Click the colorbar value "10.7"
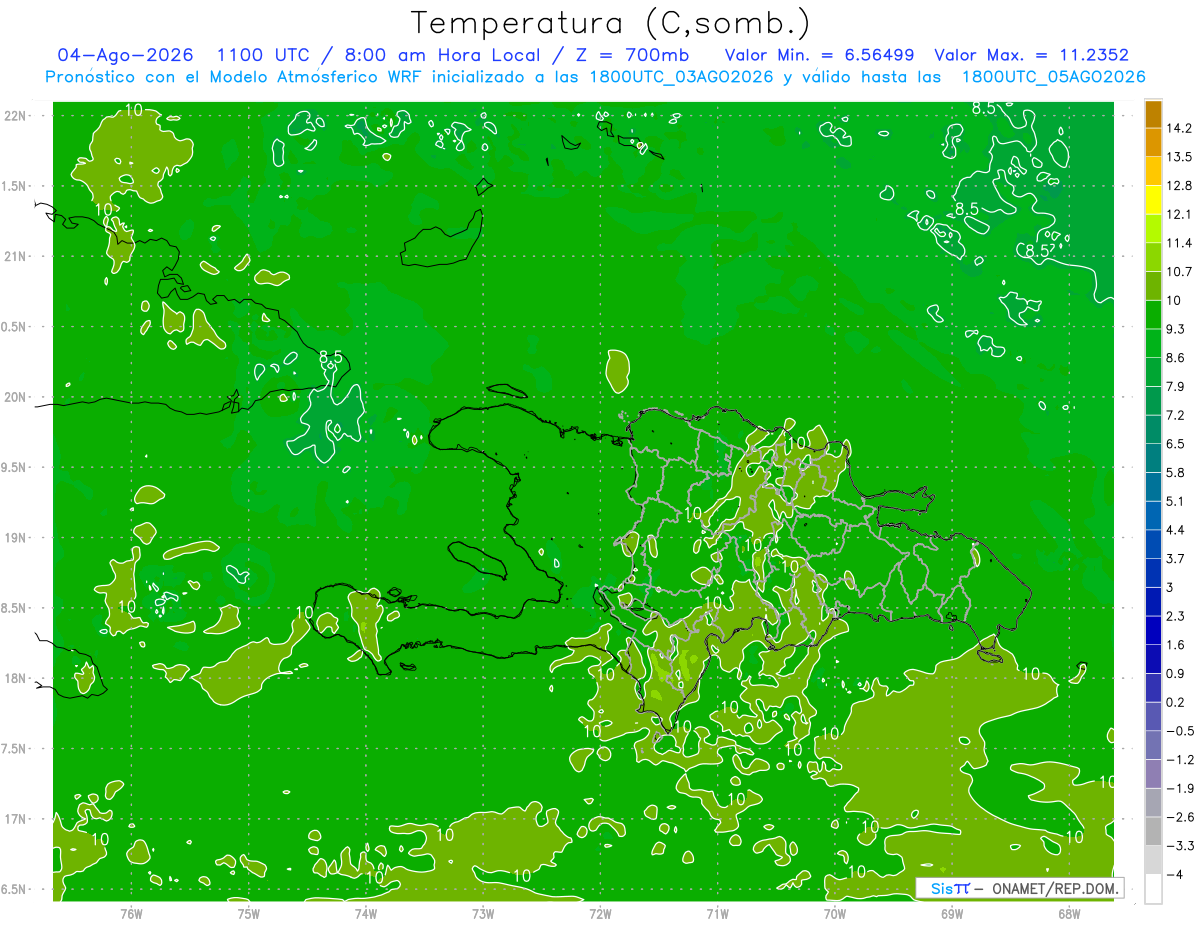Screen dimensions: 1200x927 coord(1180,272)
